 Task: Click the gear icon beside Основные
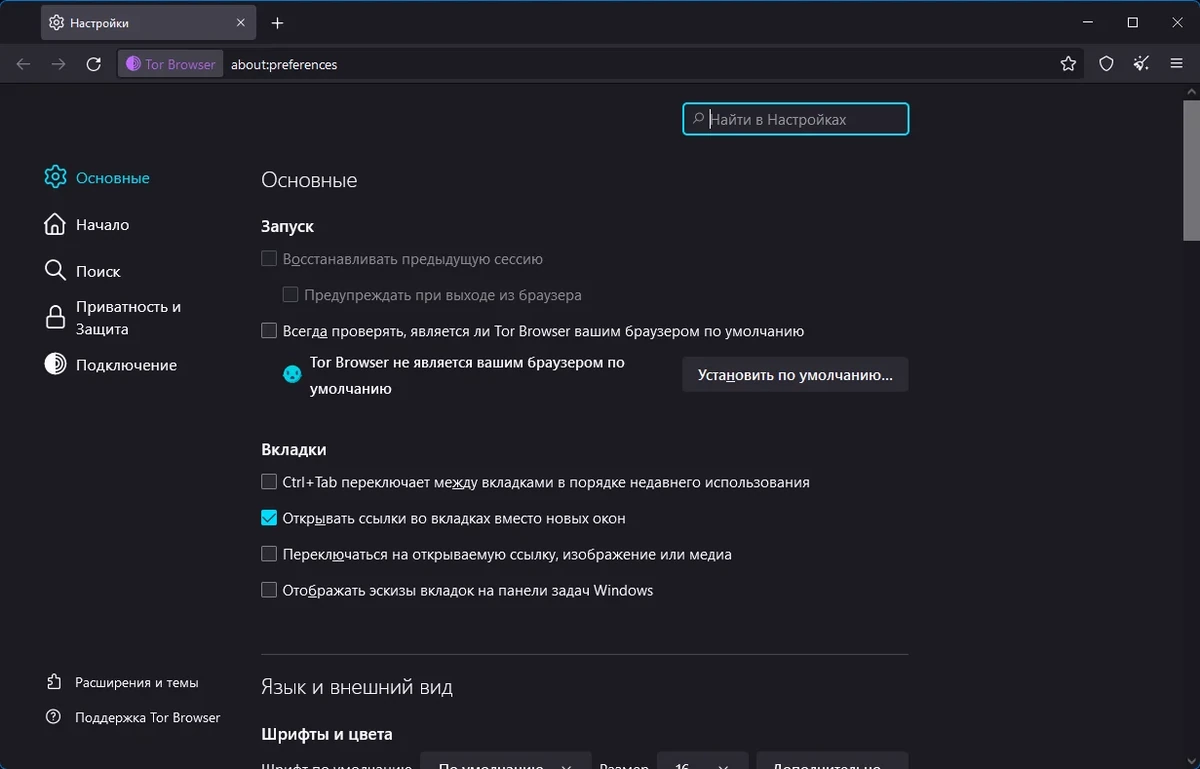click(x=55, y=178)
